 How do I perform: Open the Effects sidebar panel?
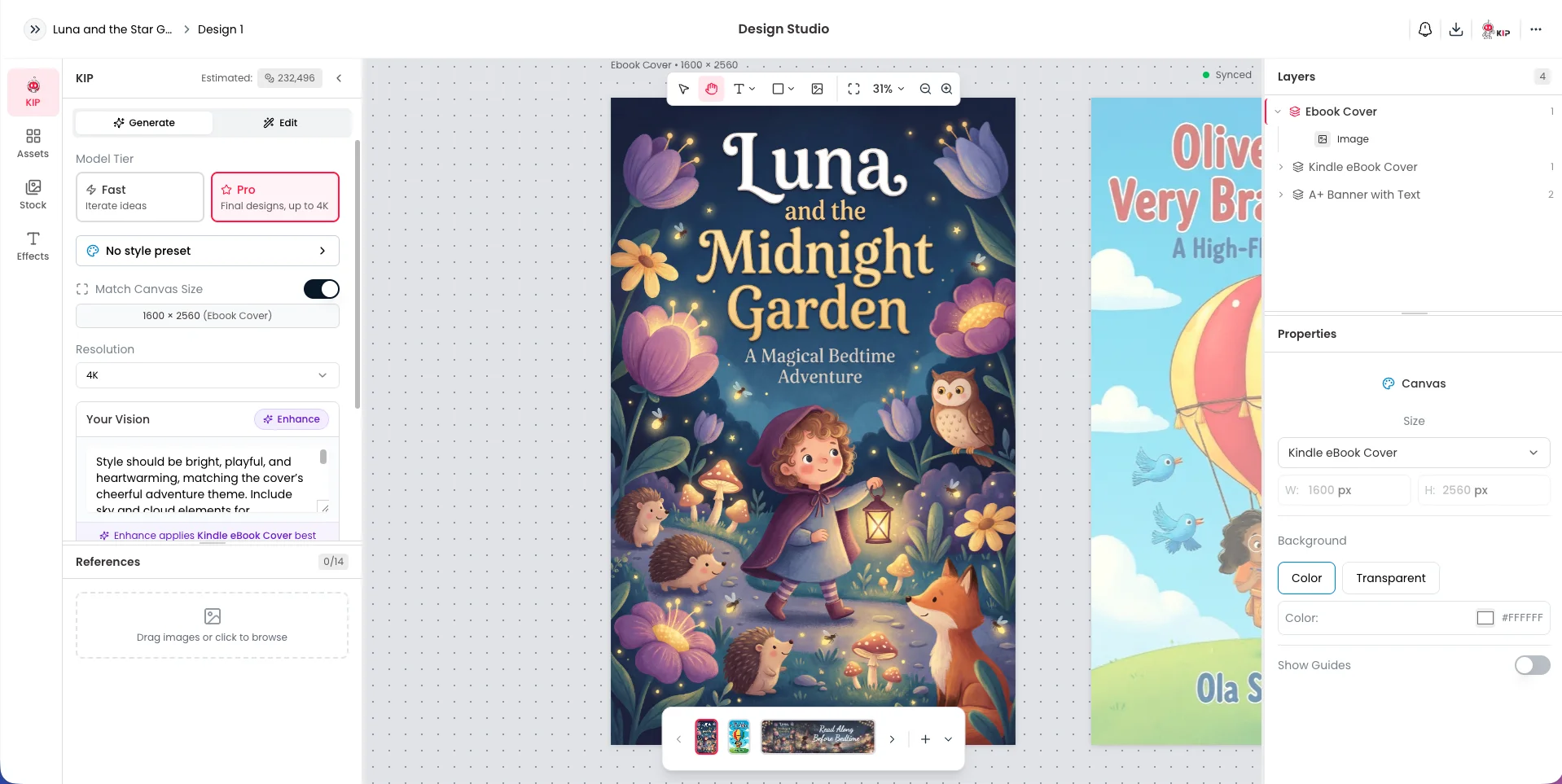point(33,246)
